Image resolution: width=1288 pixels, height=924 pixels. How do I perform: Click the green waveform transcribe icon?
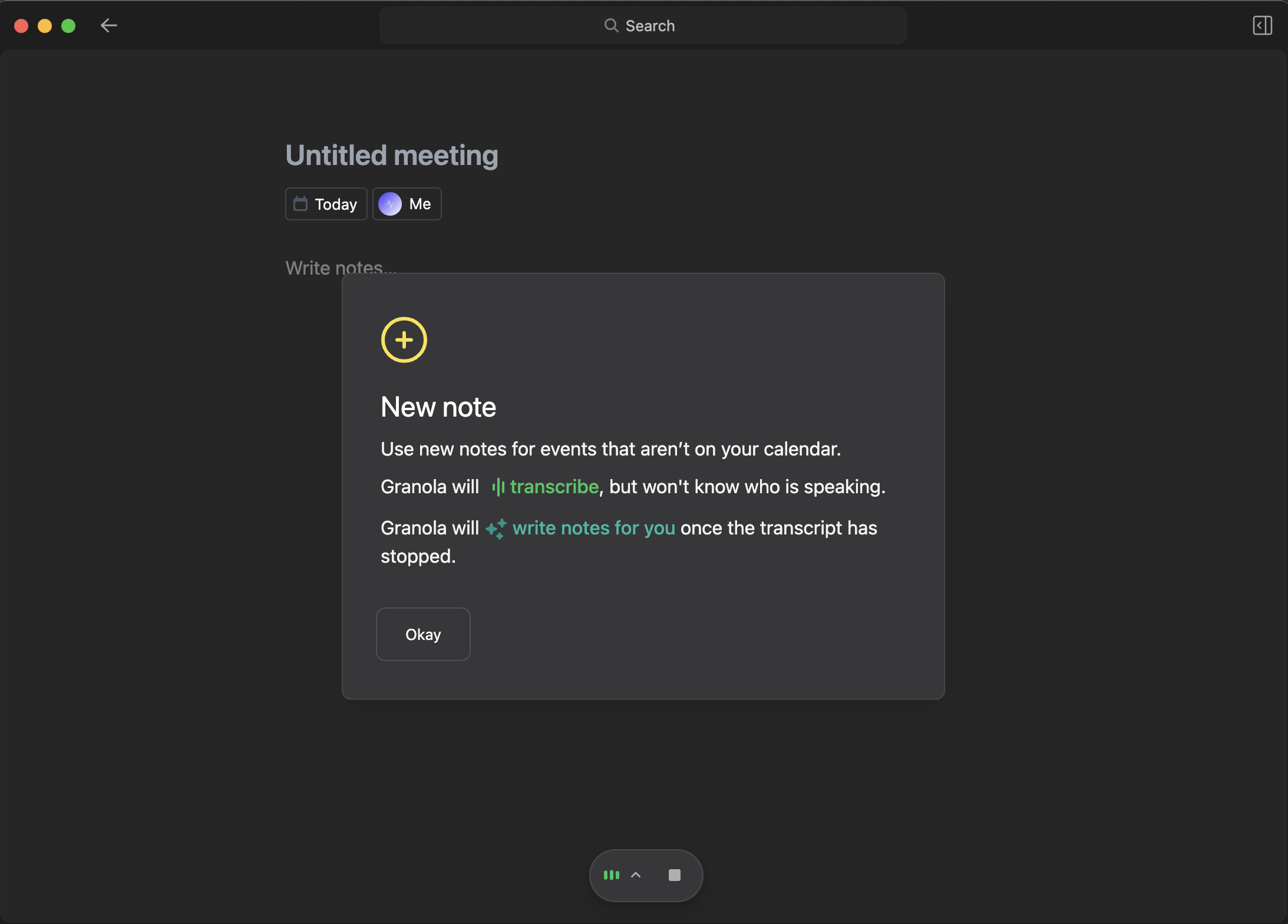pyautogui.click(x=498, y=487)
